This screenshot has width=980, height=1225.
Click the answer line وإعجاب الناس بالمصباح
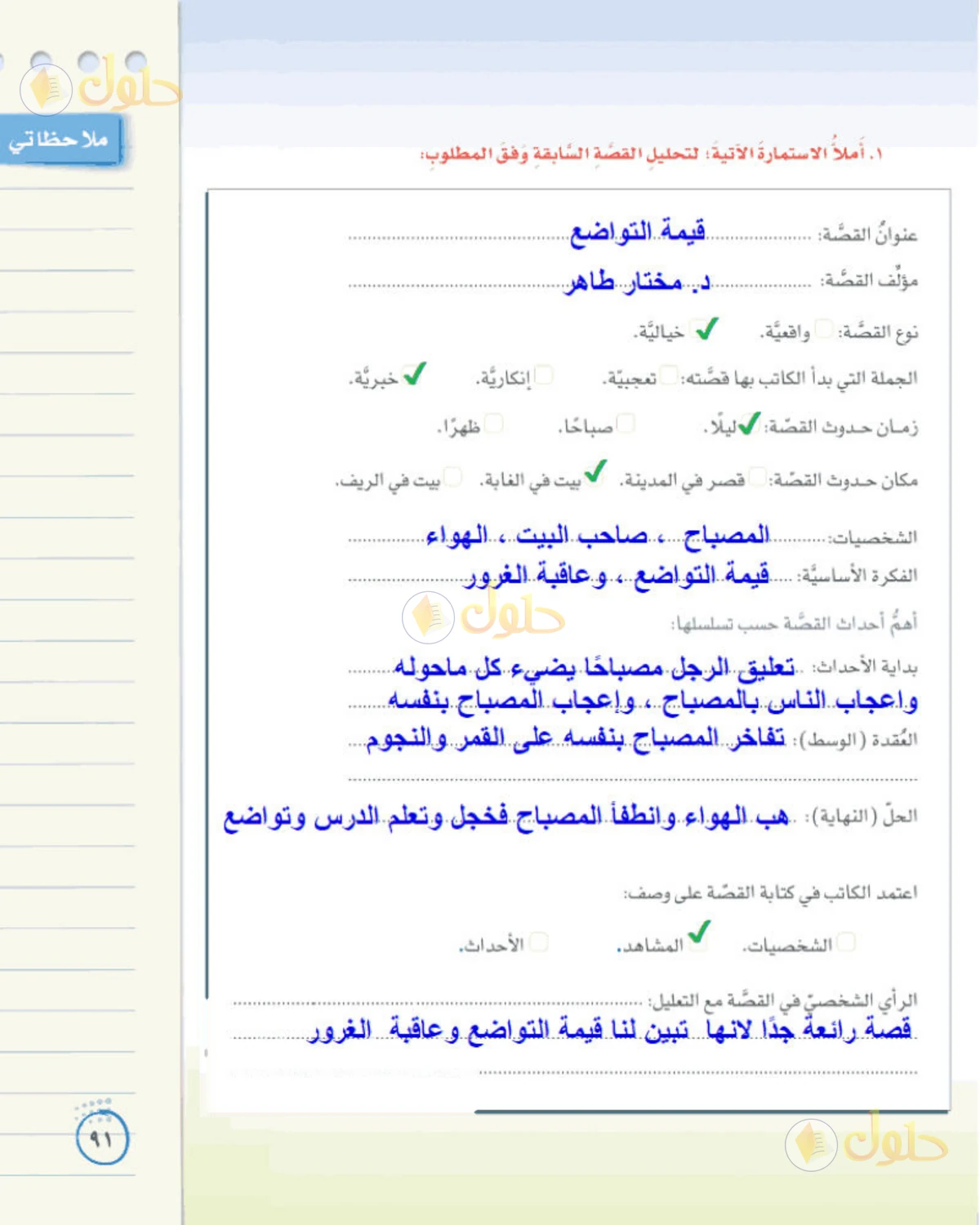653,701
